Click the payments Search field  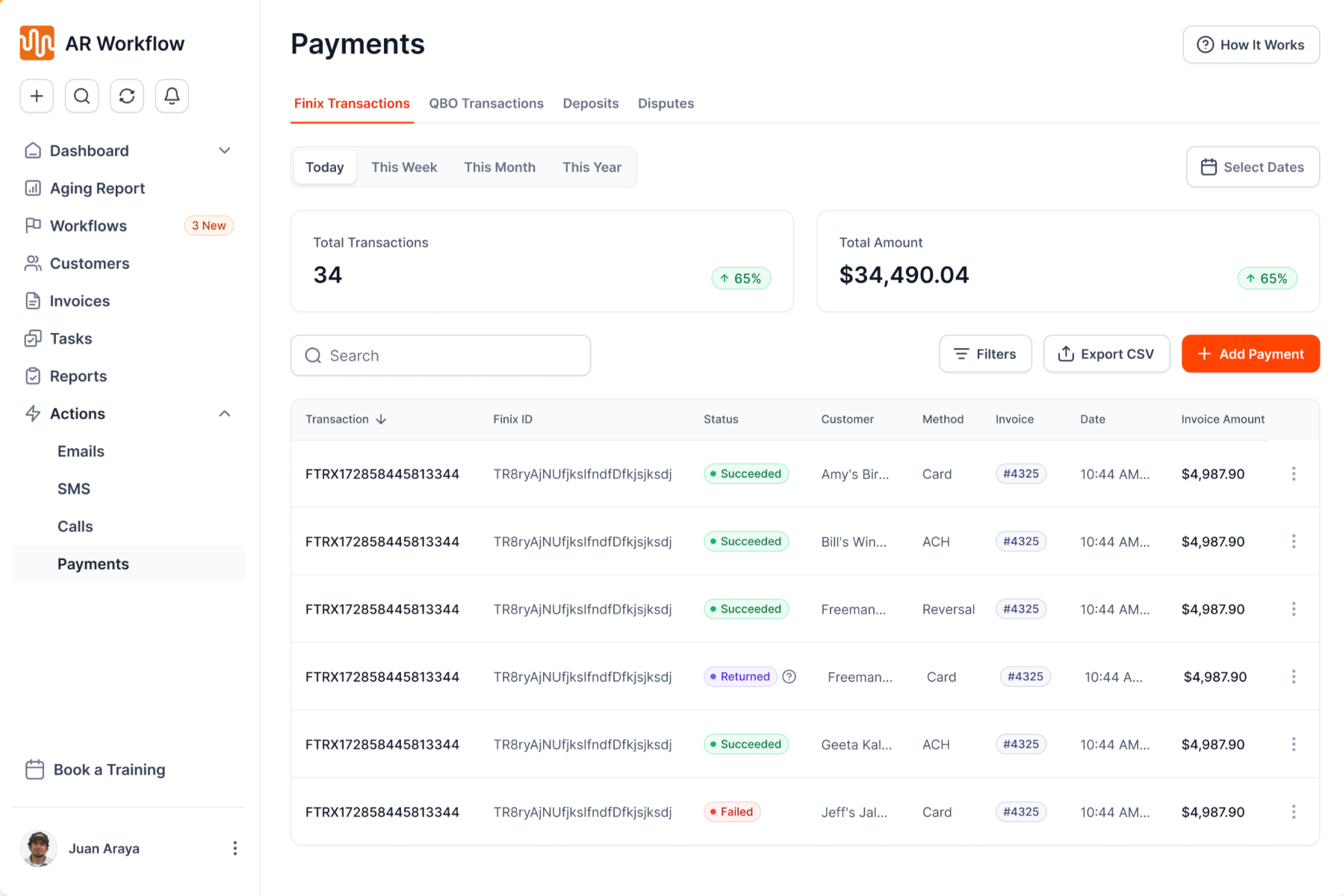[x=441, y=355]
